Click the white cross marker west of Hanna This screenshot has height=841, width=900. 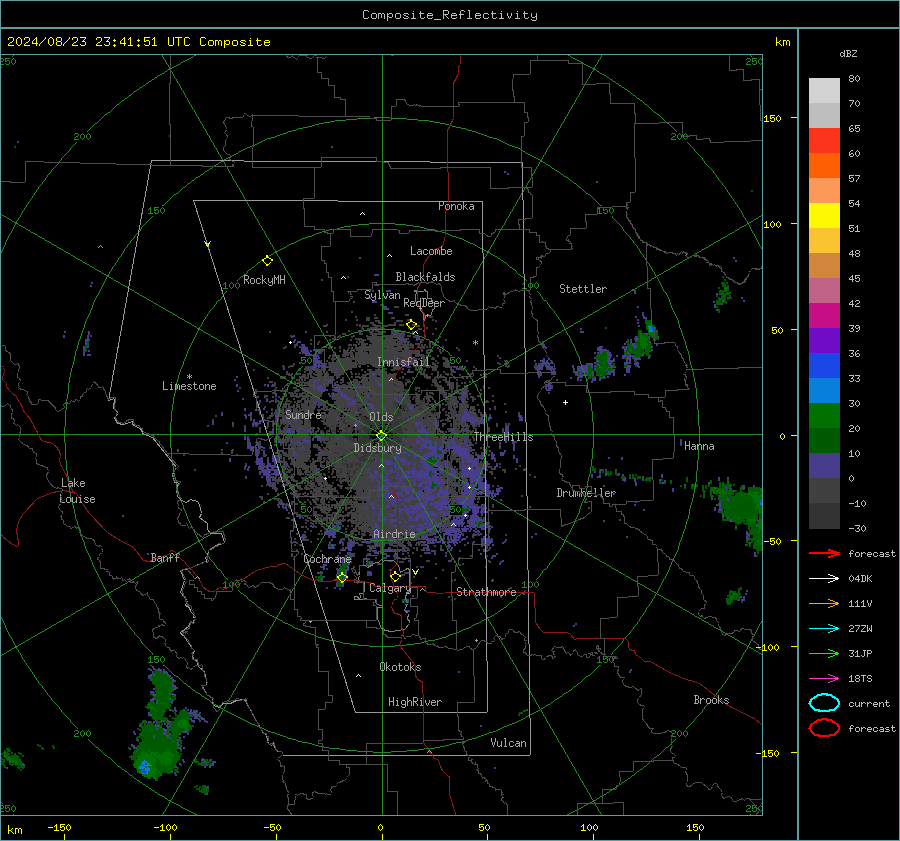(565, 402)
